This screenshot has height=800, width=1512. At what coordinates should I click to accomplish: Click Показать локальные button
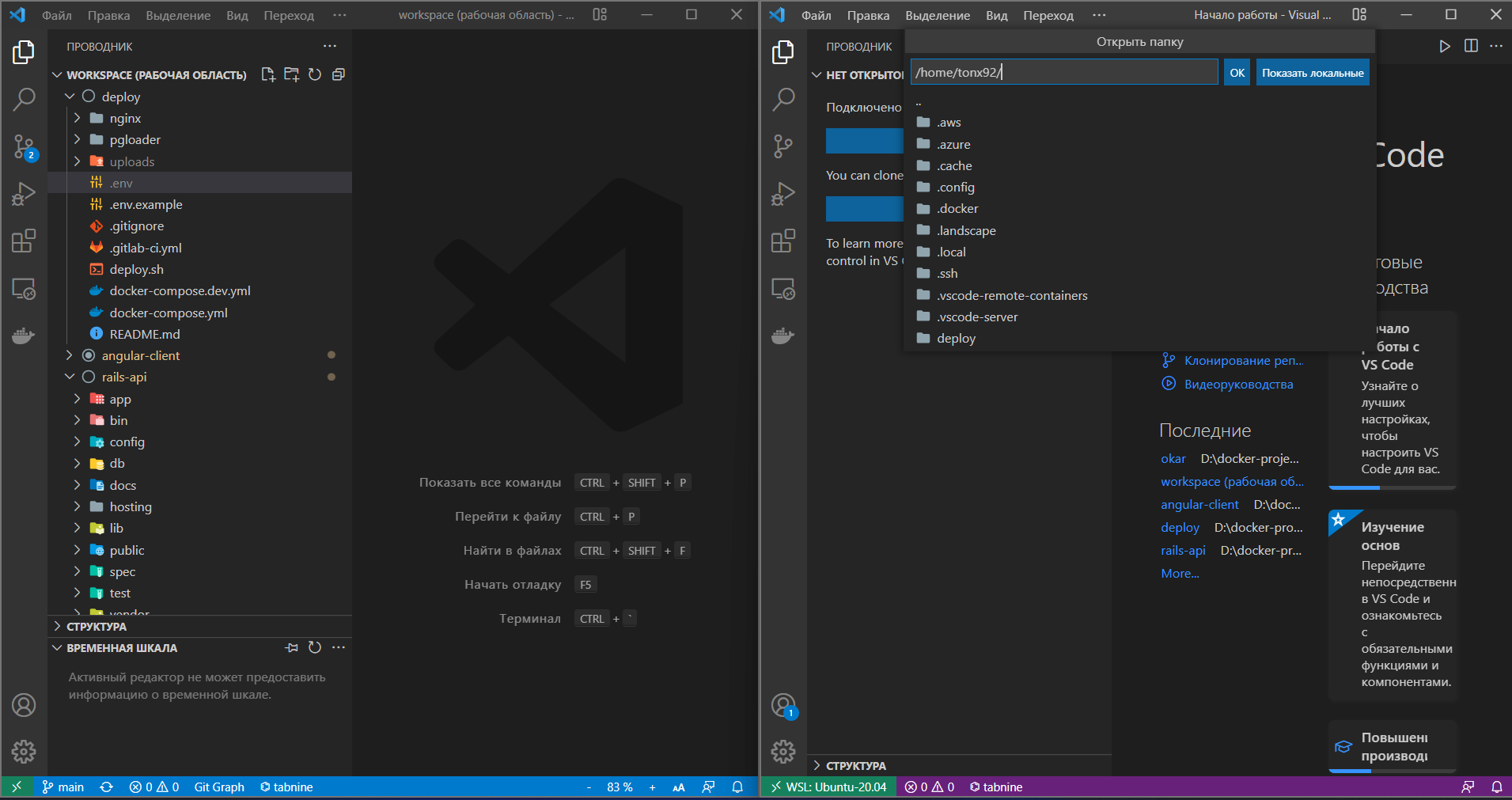[1313, 72]
